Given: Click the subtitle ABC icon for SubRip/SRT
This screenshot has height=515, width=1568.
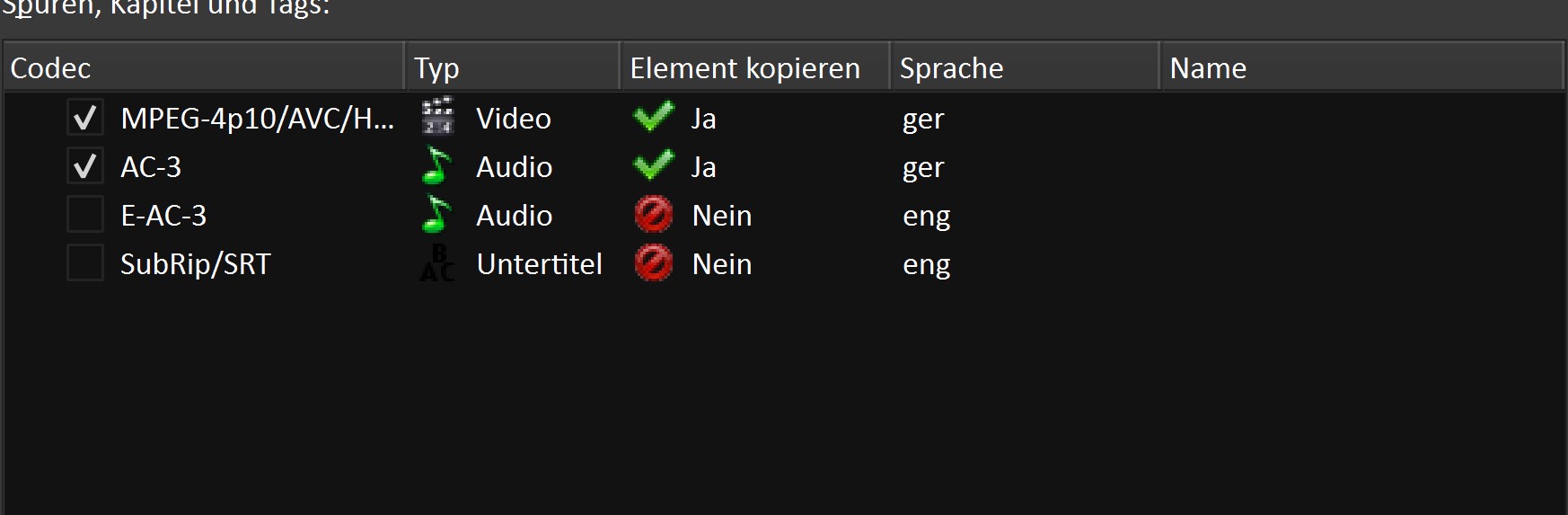Looking at the screenshot, I should click(x=437, y=263).
